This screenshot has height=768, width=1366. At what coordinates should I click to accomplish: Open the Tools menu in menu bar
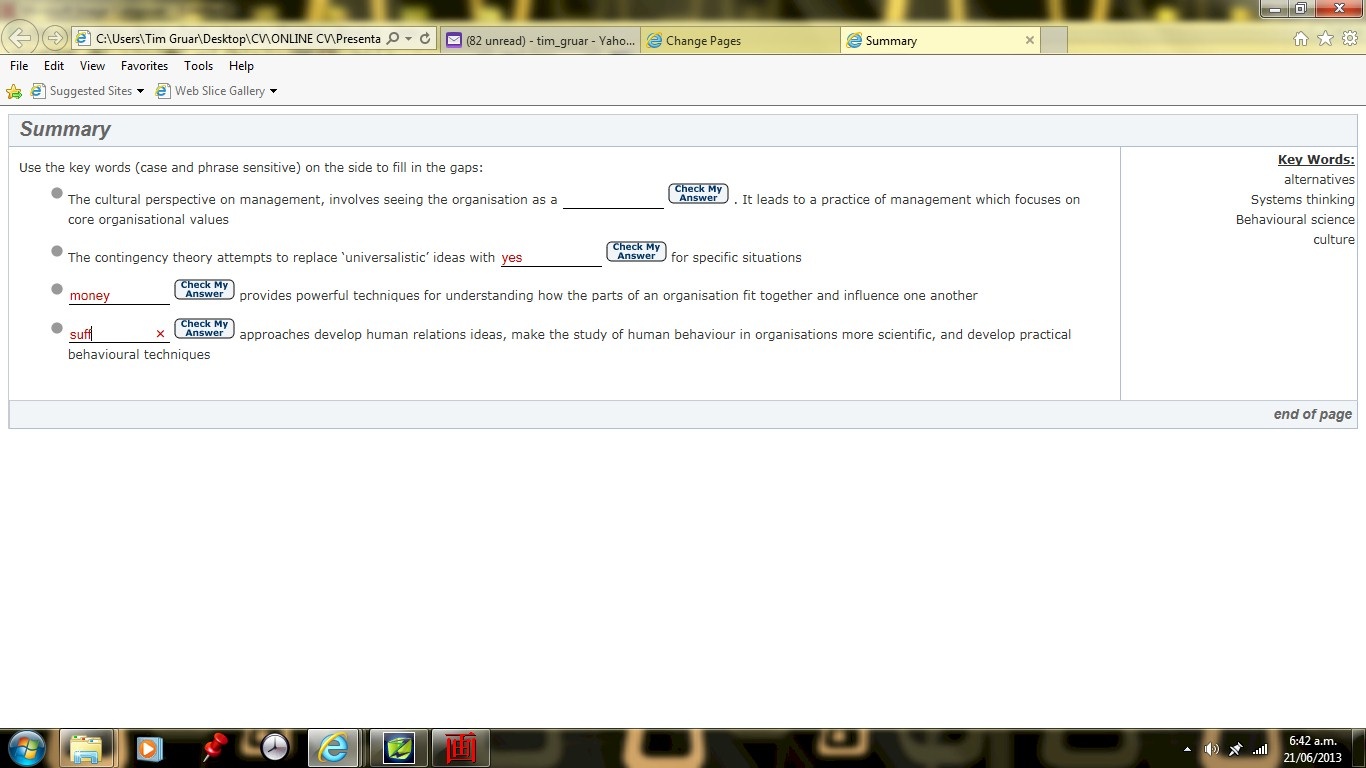(198, 66)
